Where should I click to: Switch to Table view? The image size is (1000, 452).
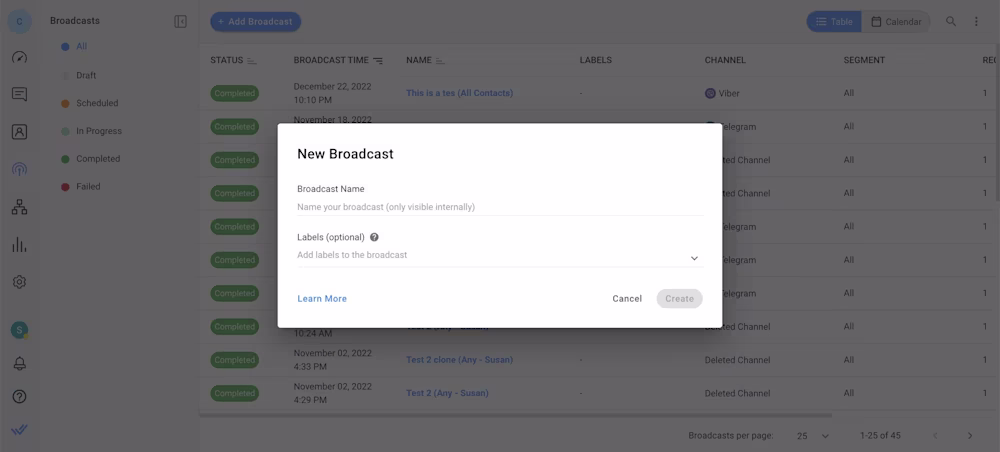coord(834,22)
